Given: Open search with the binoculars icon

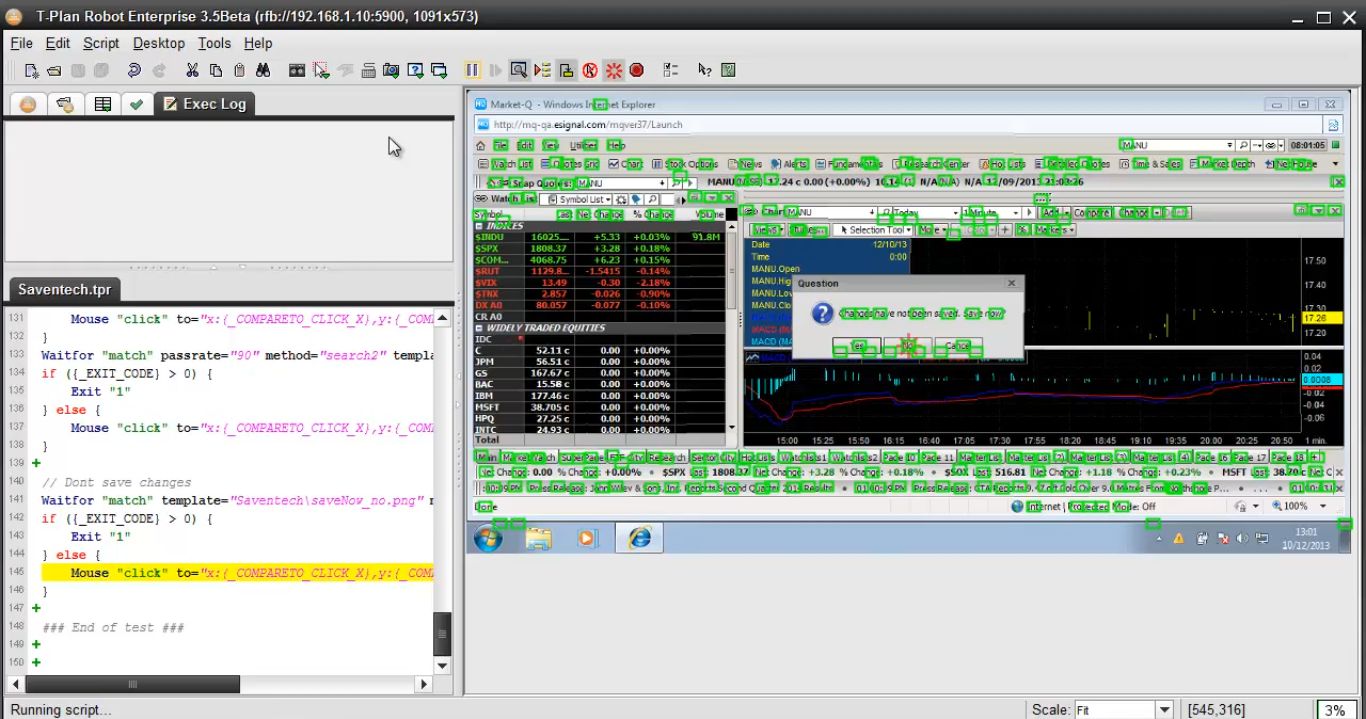Looking at the screenshot, I should (263, 70).
